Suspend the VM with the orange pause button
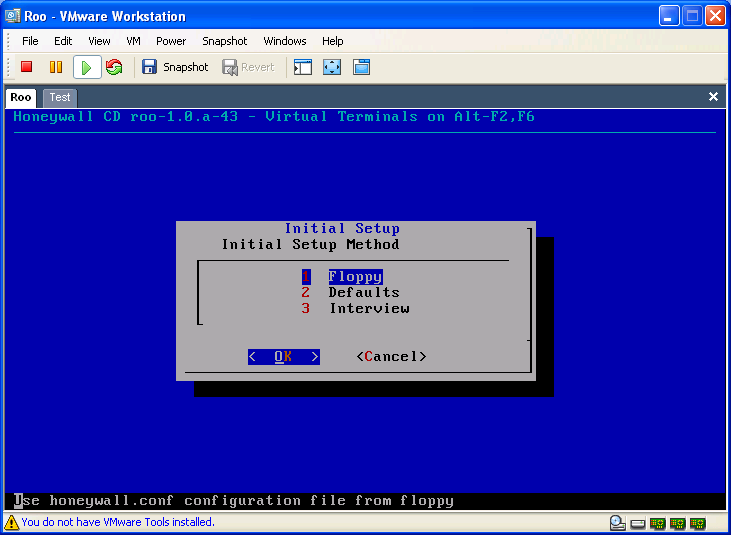 pyautogui.click(x=56, y=67)
